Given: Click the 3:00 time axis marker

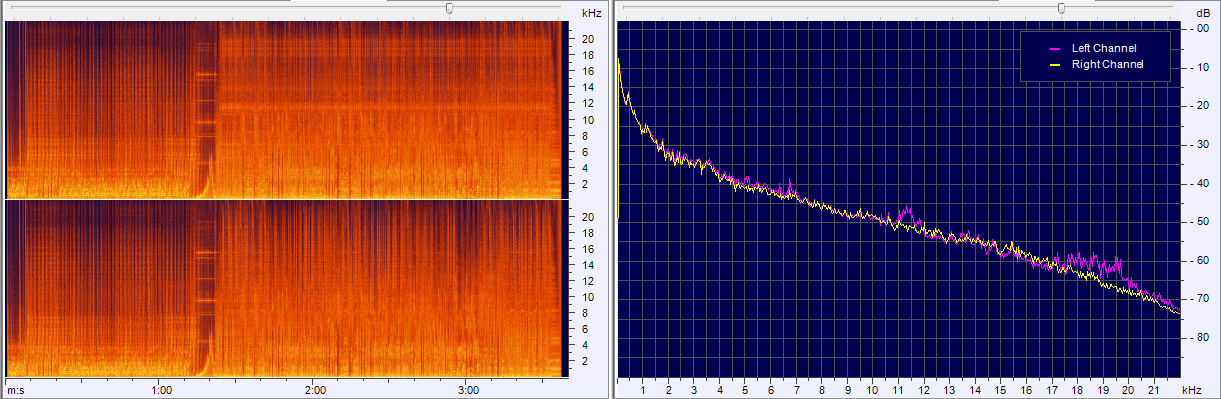Looking at the screenshot, I should [468, 390].
